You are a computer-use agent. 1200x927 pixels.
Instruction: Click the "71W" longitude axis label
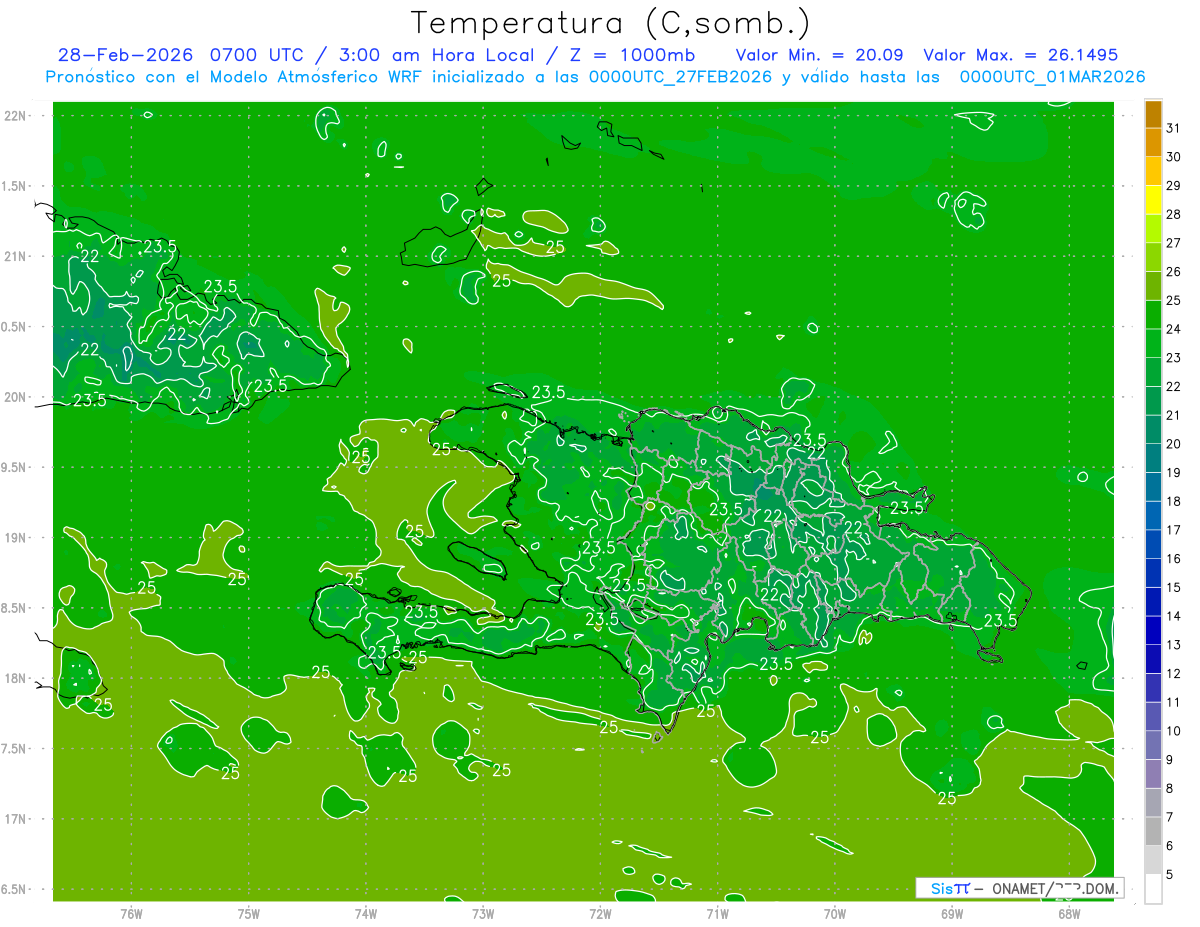coord(717,913)
